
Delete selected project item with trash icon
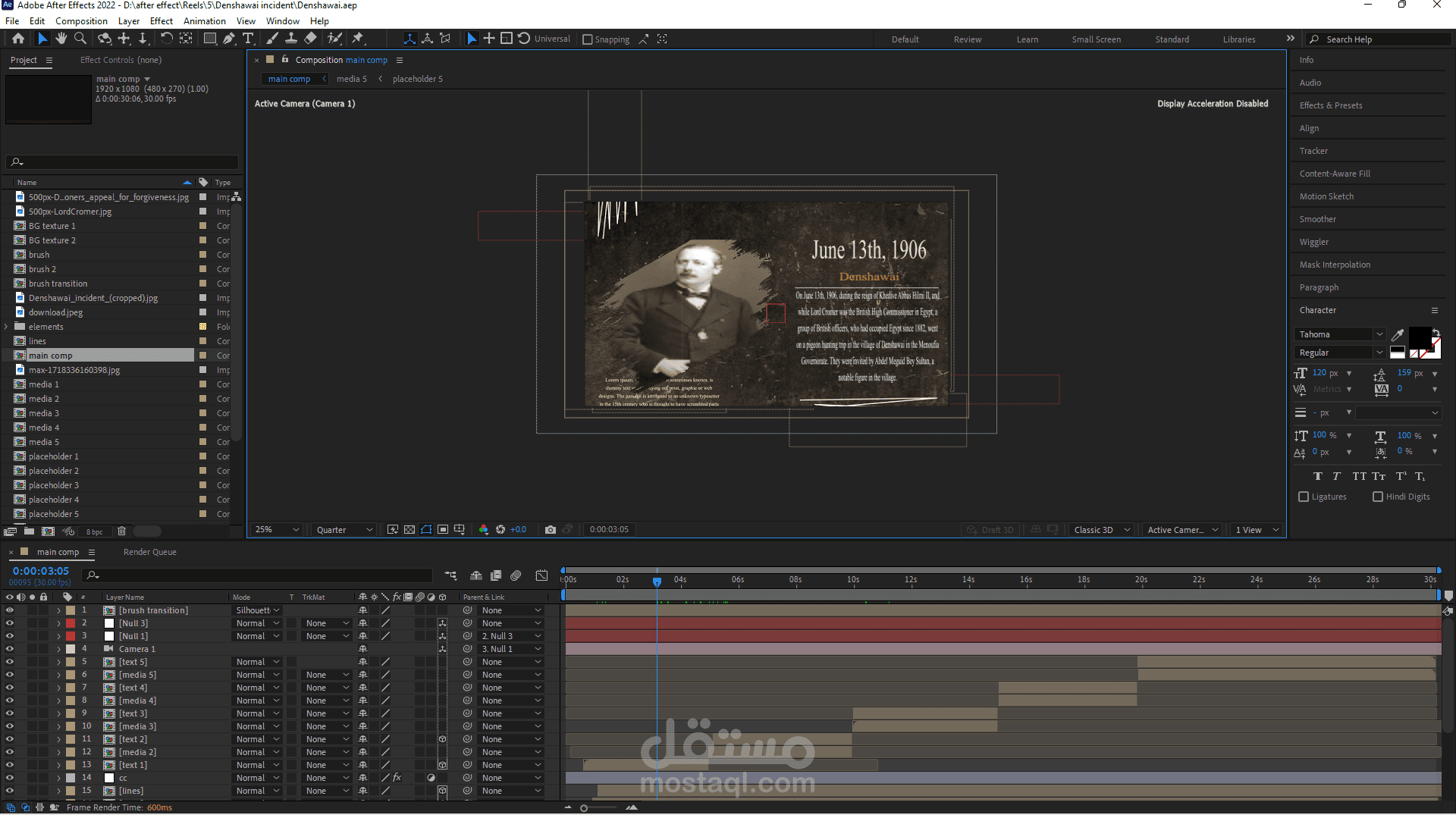point(121,531)
